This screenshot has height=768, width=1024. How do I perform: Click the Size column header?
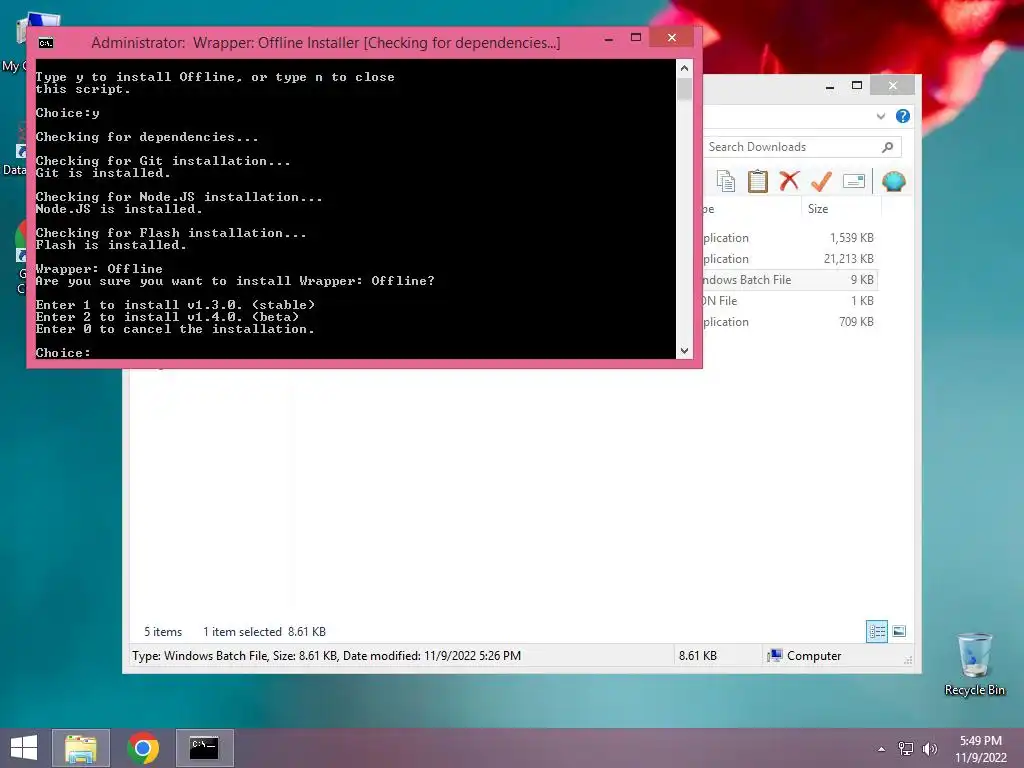coord(841,209)
